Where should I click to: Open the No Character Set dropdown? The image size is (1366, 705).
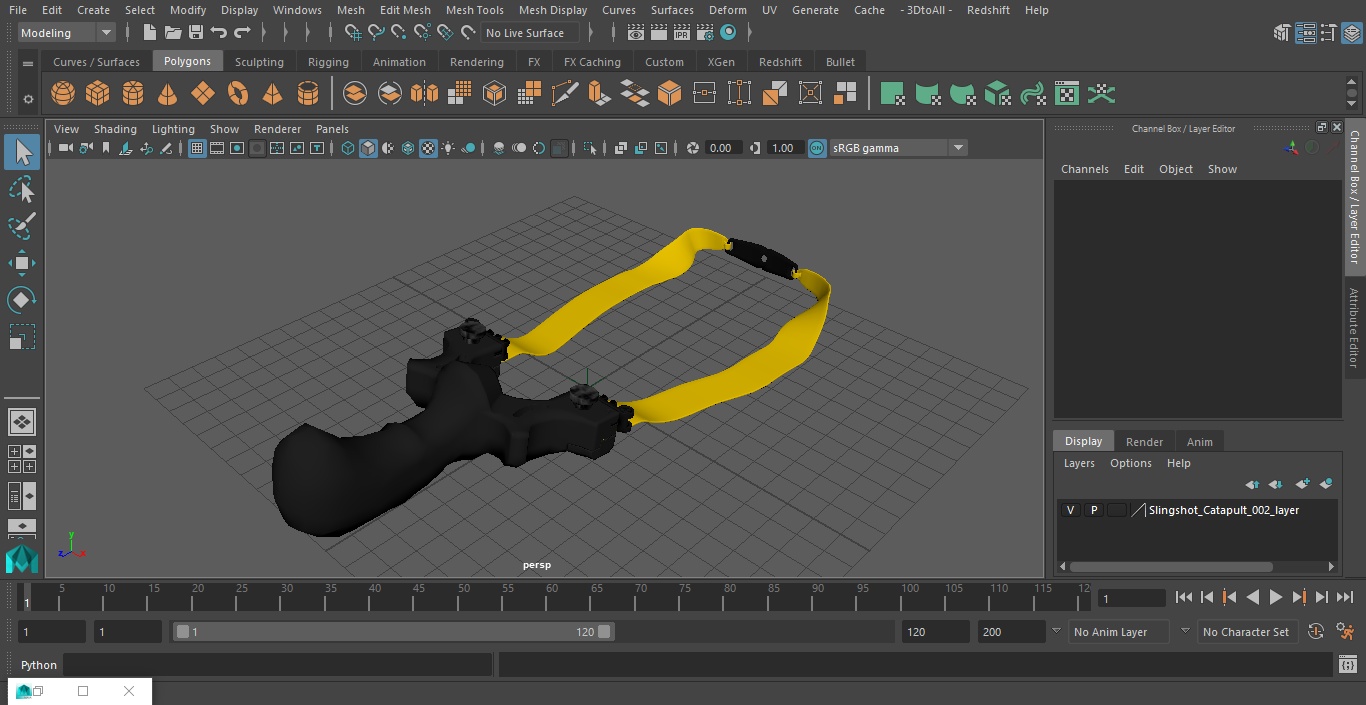point(1246,632)
